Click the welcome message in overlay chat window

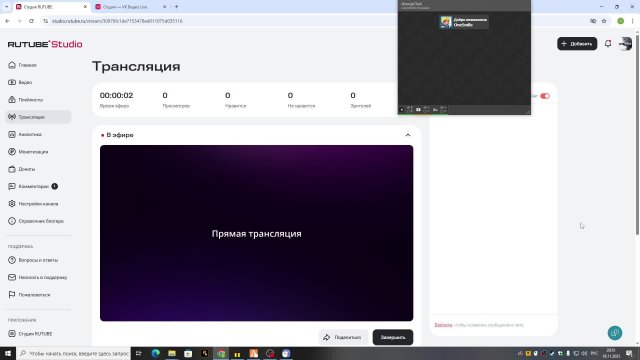point(464,22)
